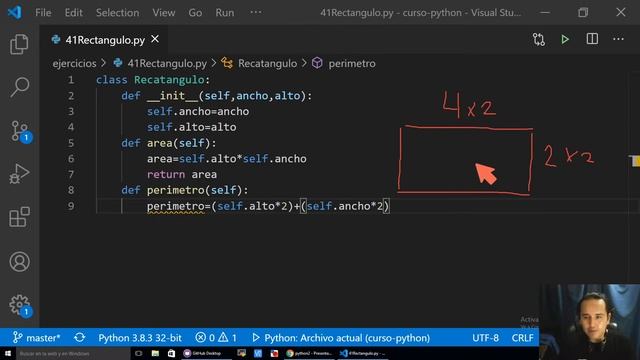640x360 pixels.
Task: Open the Go menu
Action: tap(195, 13)
